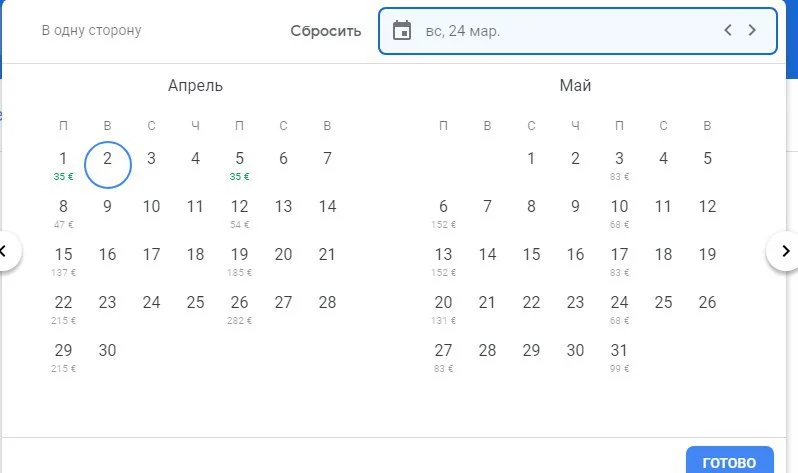Click the calendar icon in date field
Screen dimensions: 798x473
(402, 30)
